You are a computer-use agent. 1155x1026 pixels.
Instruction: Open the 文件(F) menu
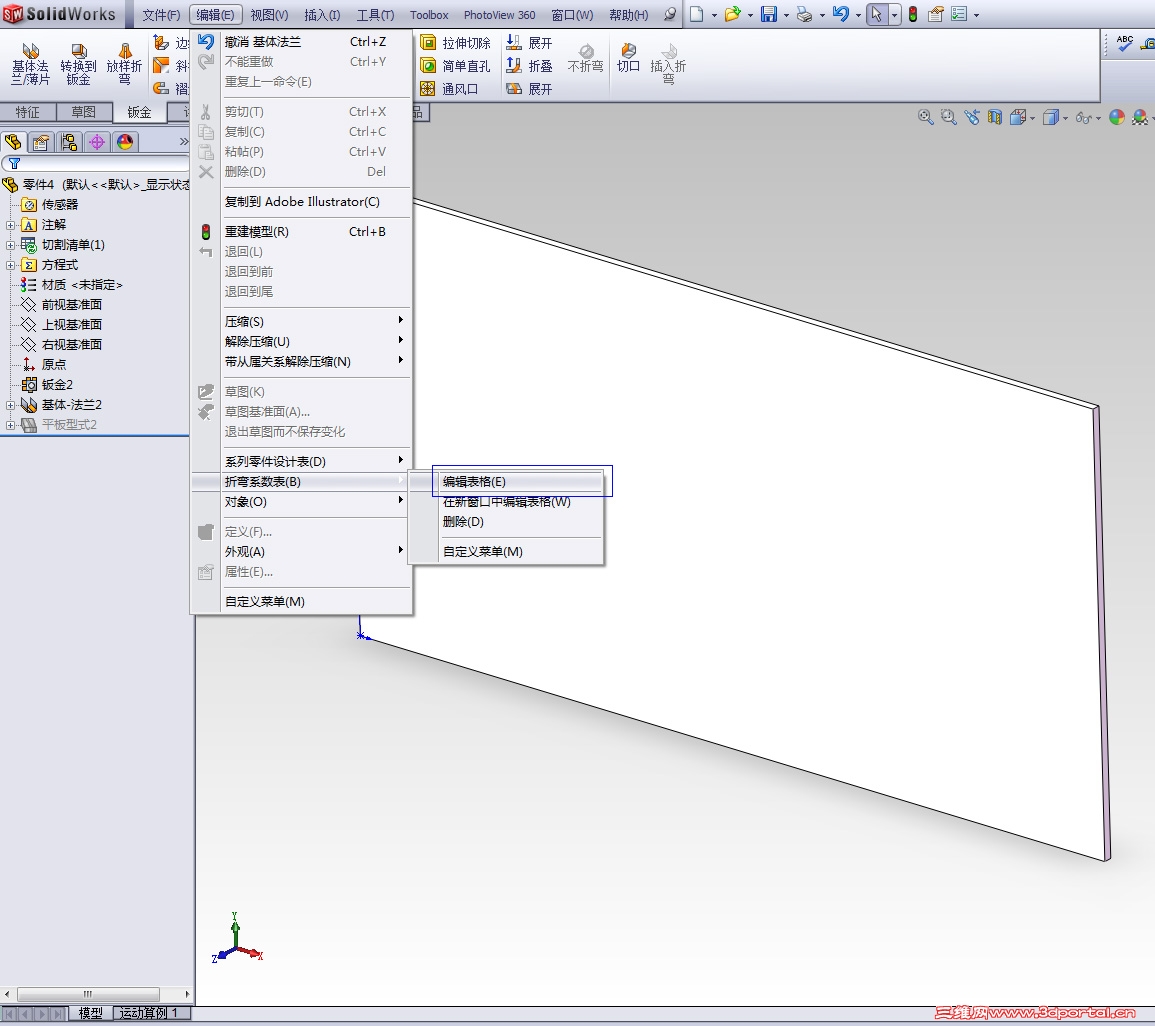[161, 15]
